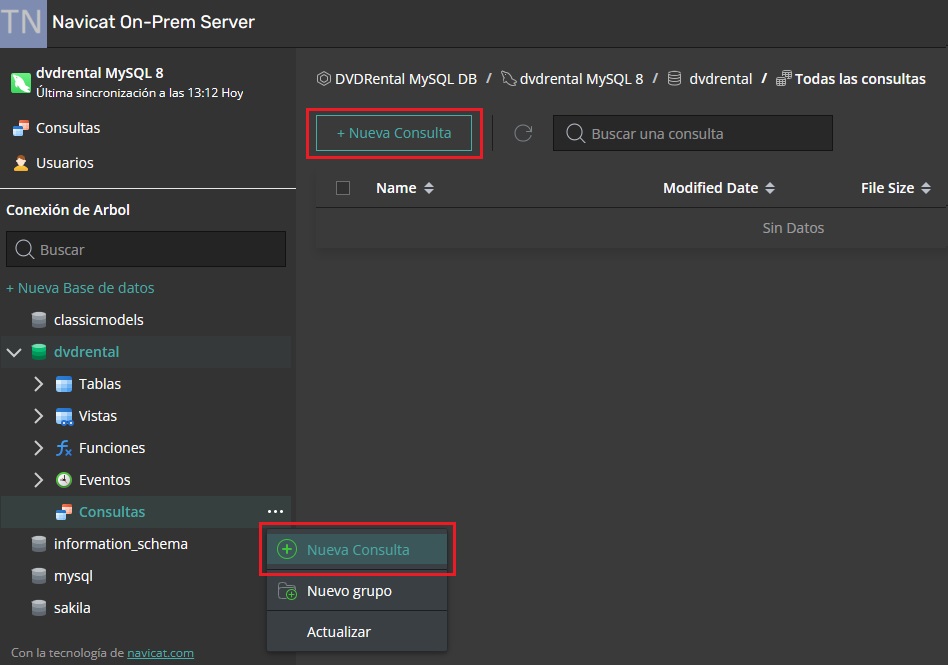Image resolution: width=948 pixels, height=665 pixels.
Task: Click the top Consultas query icon
Action: (x=21, y=128)
